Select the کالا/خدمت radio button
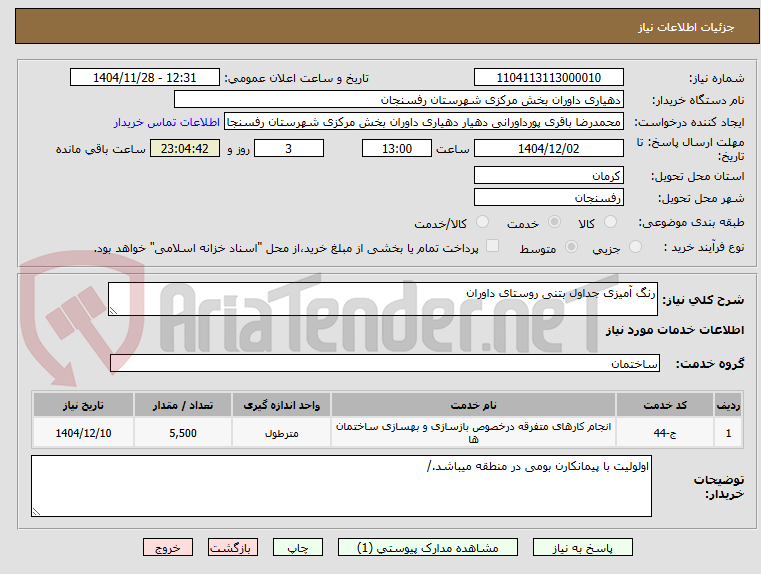 482,222
